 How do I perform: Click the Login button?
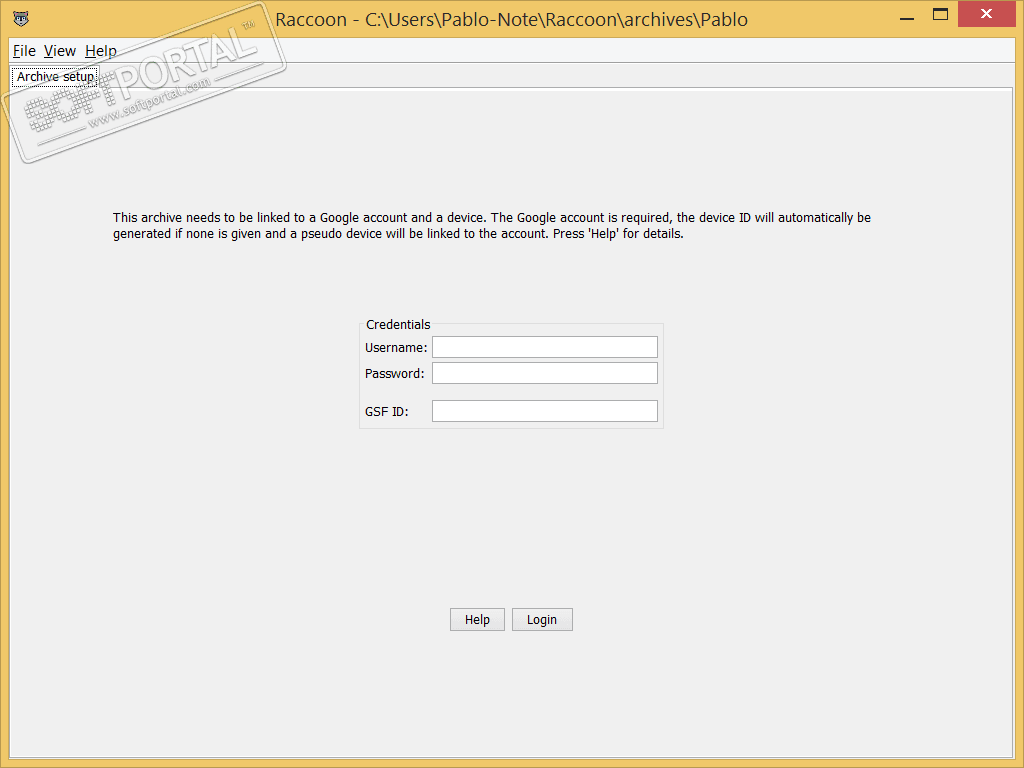(x=542, y=620)
